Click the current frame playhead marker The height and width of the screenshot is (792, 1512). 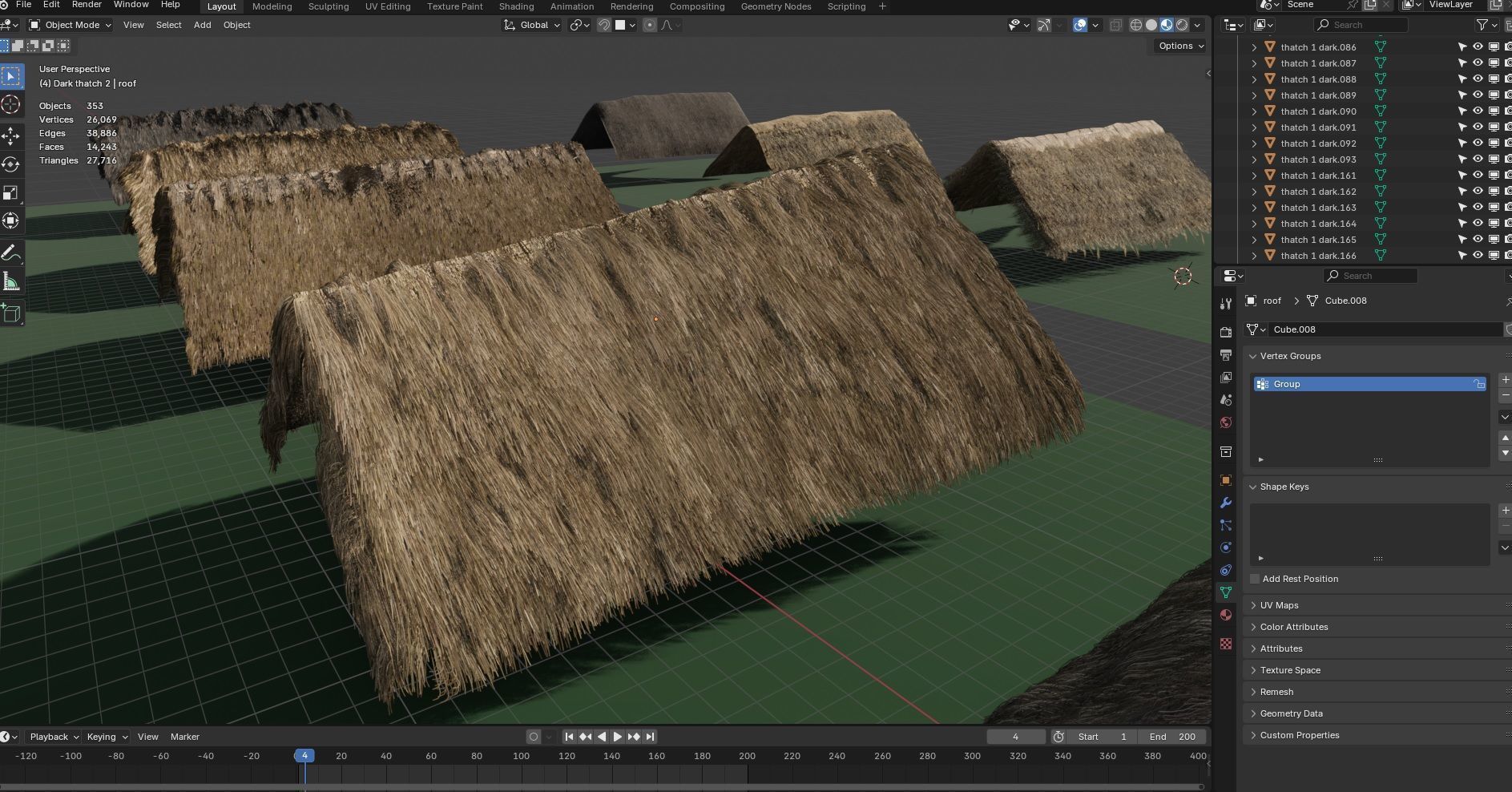click(304, 755)
